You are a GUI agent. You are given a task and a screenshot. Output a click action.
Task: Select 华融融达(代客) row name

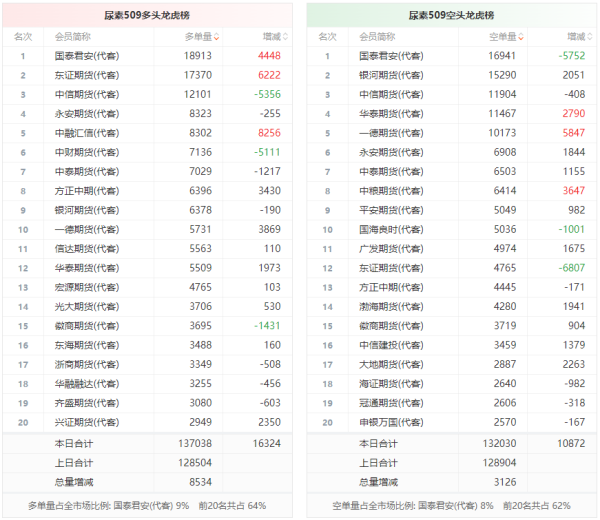[87, 383]
